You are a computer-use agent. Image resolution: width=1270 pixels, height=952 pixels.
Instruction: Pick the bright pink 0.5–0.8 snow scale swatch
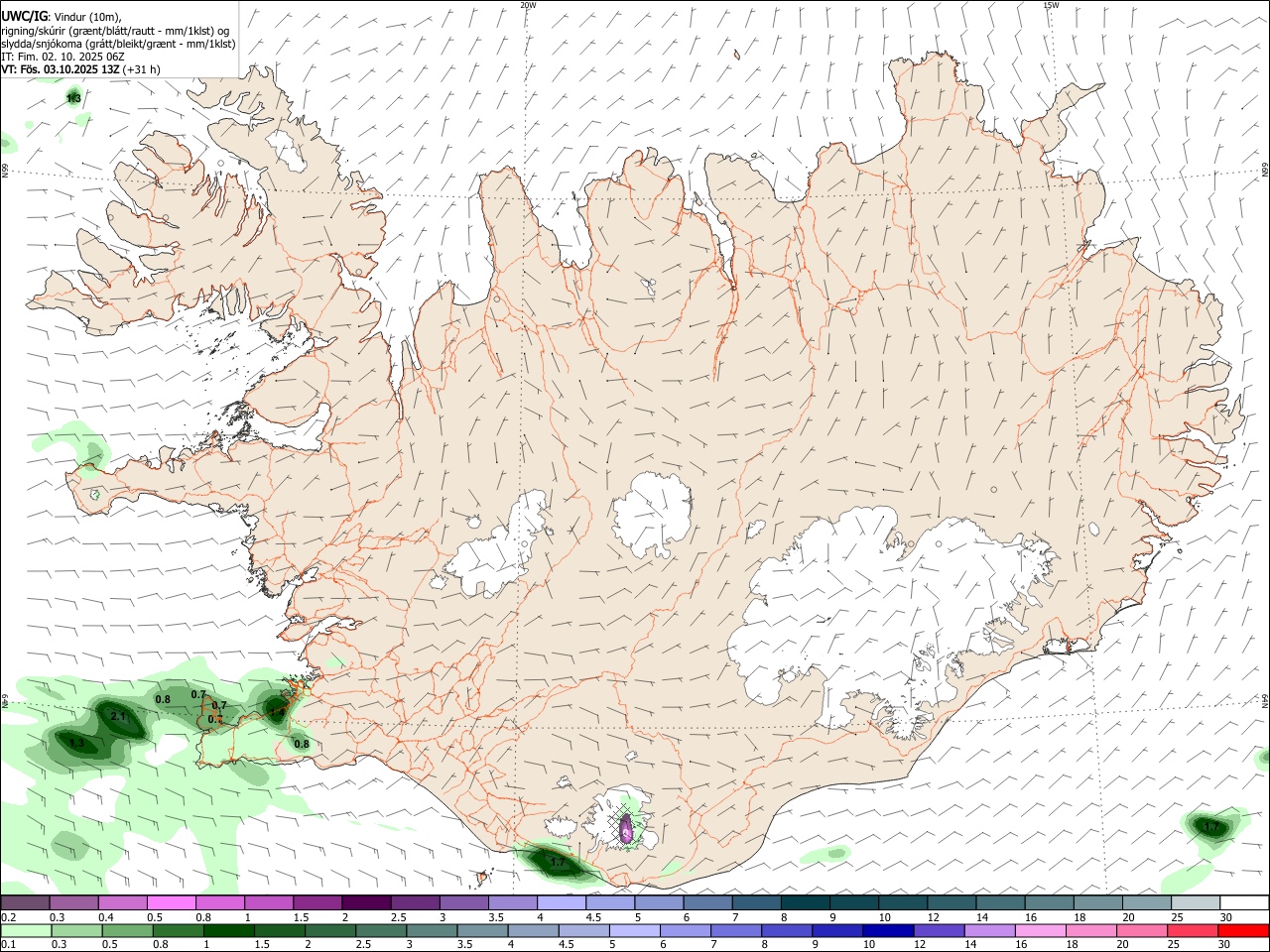click(x=171, y=902)
